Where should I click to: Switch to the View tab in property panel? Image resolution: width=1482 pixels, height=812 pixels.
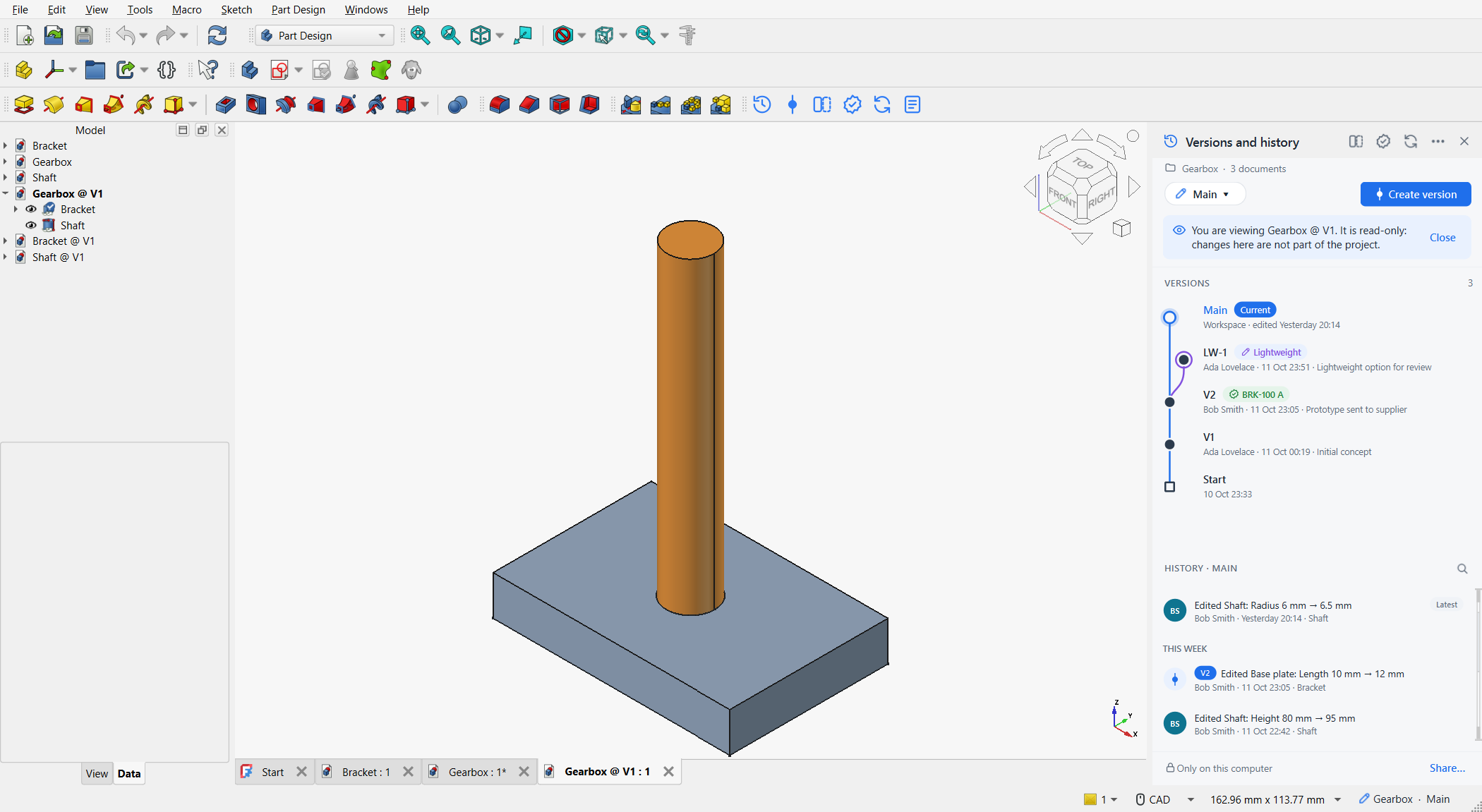point(97,774)
